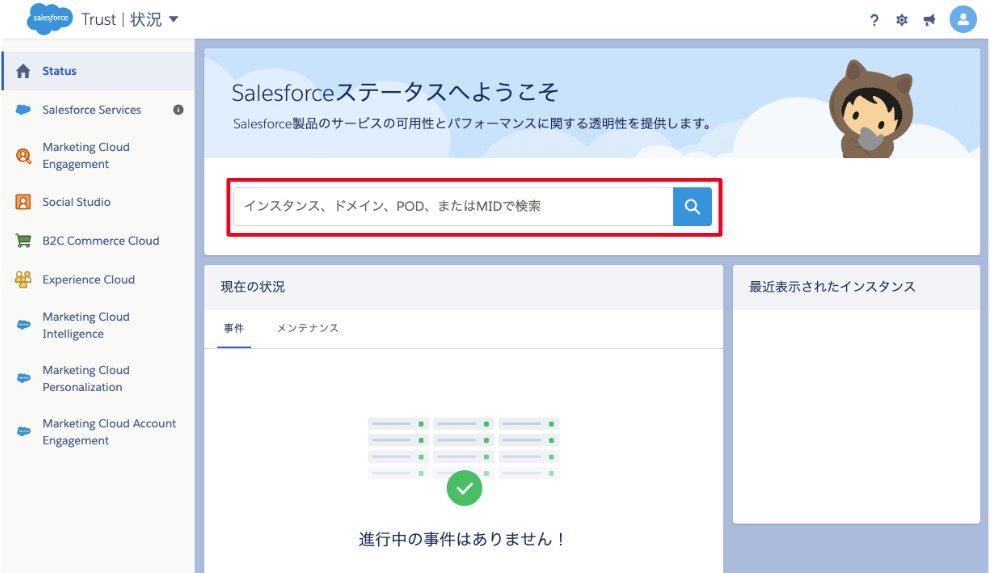Open Social Studio in the sidebar
This screenshot has height=573, width=990.
[76, 202]
